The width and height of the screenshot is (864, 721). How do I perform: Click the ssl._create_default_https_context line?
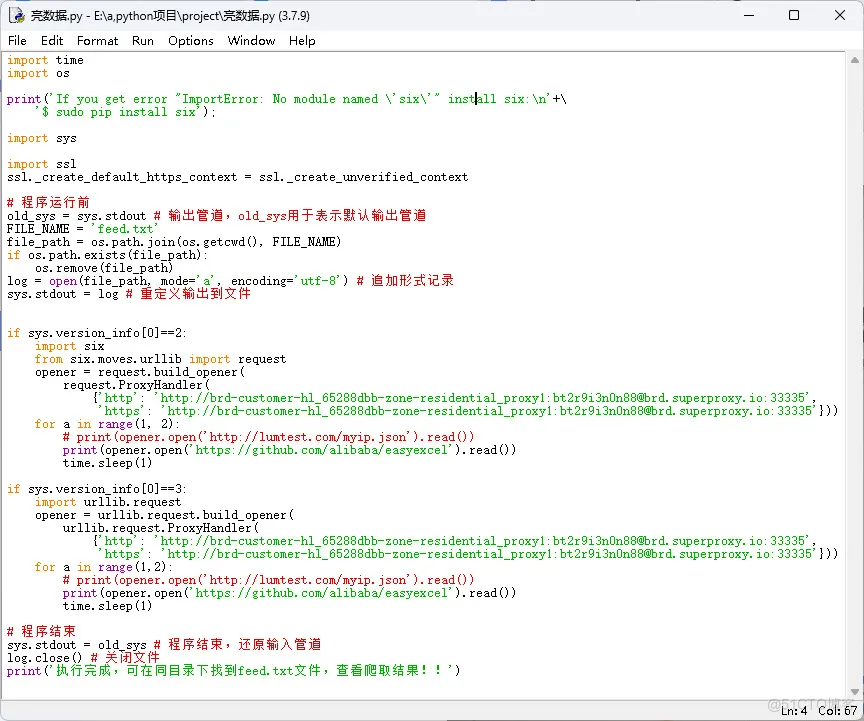coord(237,177)
